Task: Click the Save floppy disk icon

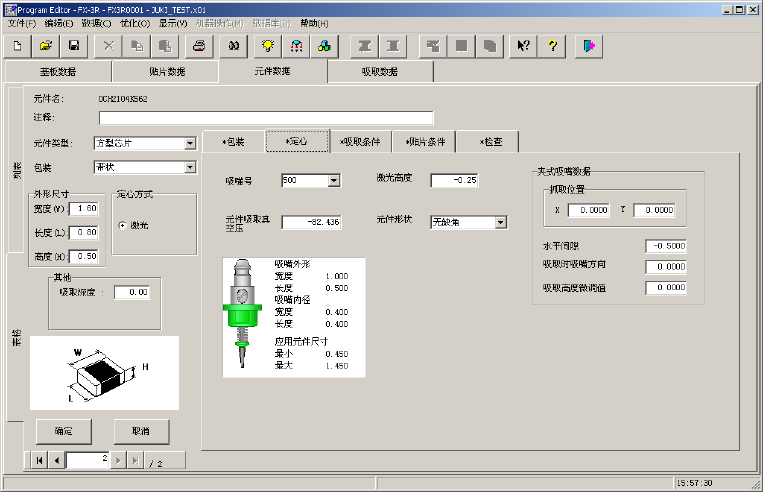Action: (74, 46)
